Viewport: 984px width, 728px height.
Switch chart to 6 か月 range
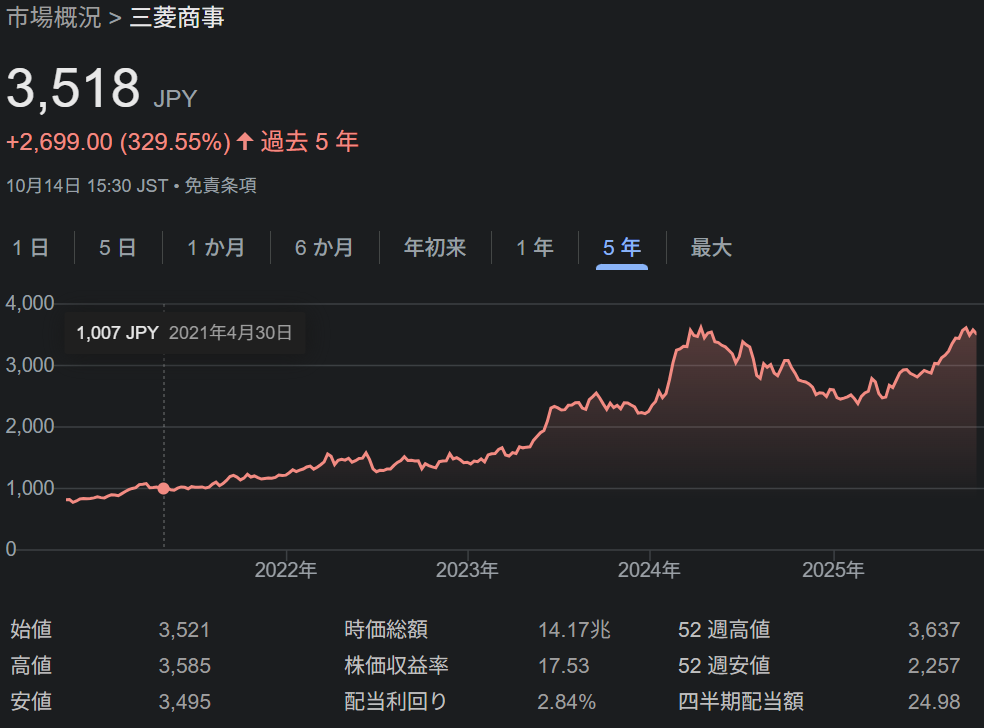pyautogui.click(x=323, y=248)
